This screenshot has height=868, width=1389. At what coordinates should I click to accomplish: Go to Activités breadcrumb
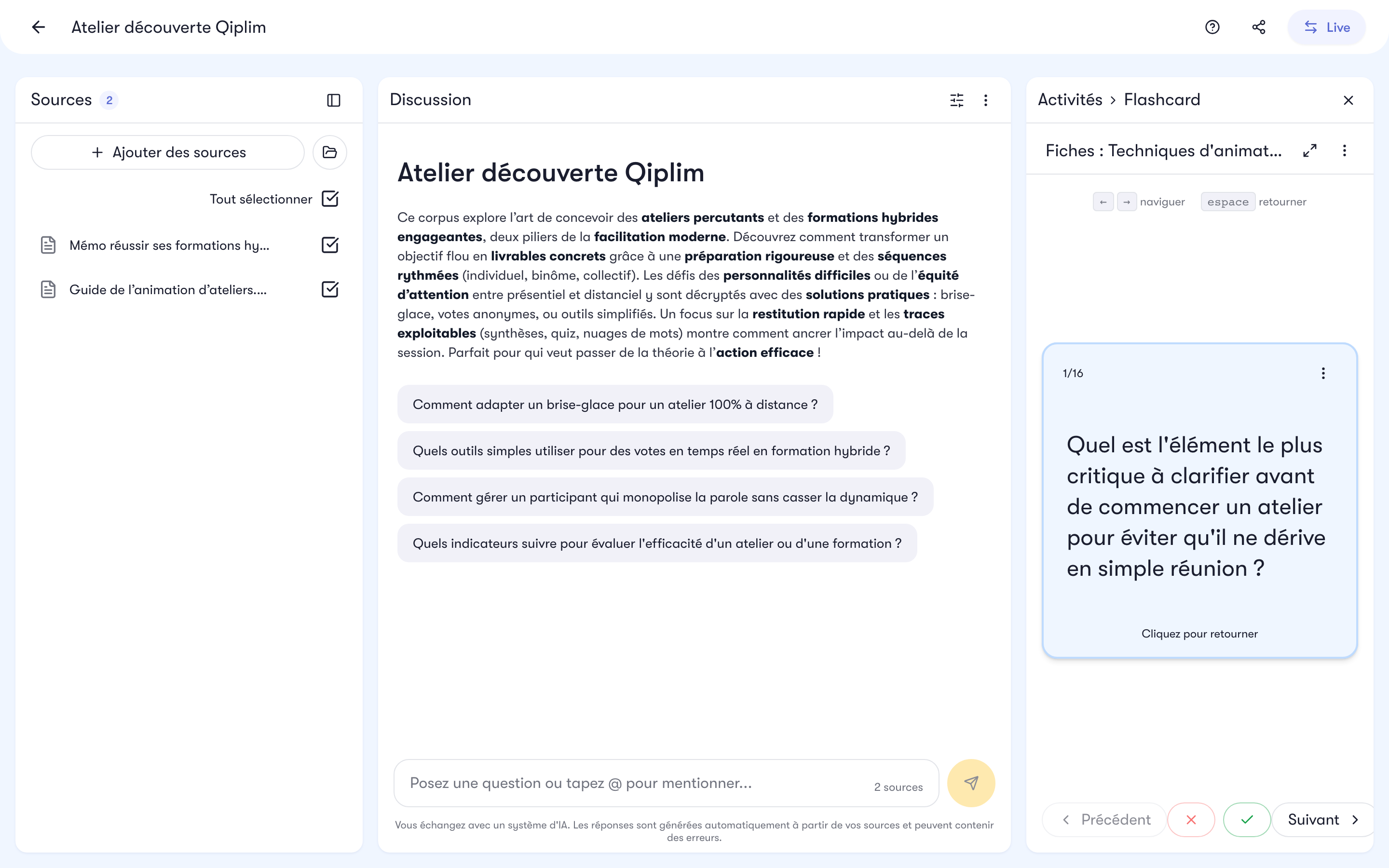pyautogui.click(x=1070, y=100)
